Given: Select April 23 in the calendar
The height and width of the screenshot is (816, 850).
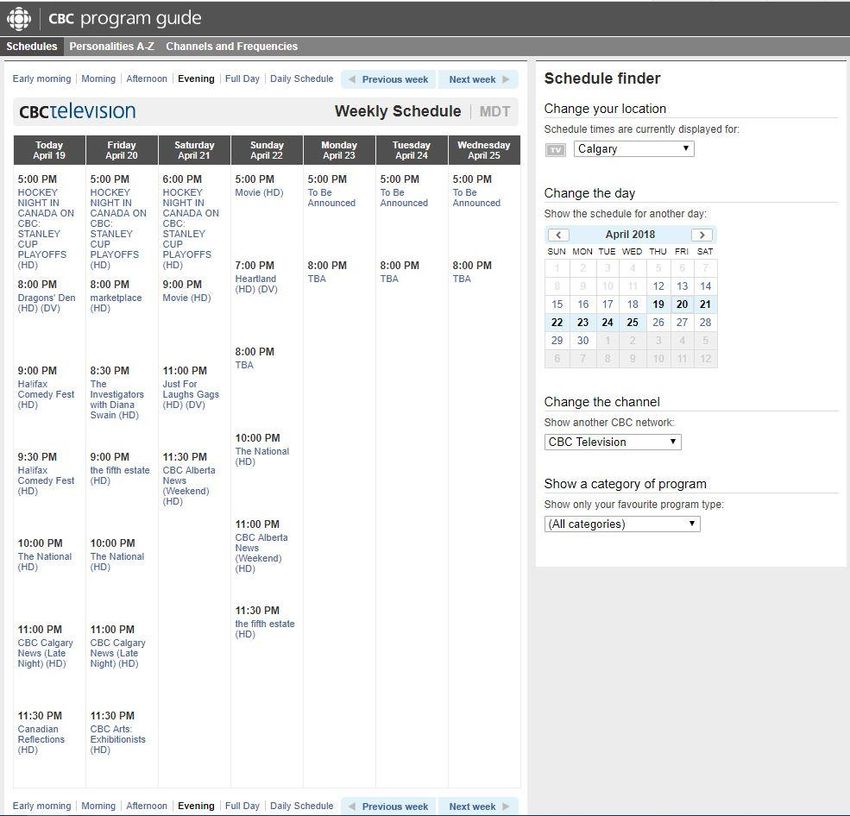Looking at the screenshot, I should point(582,322).
